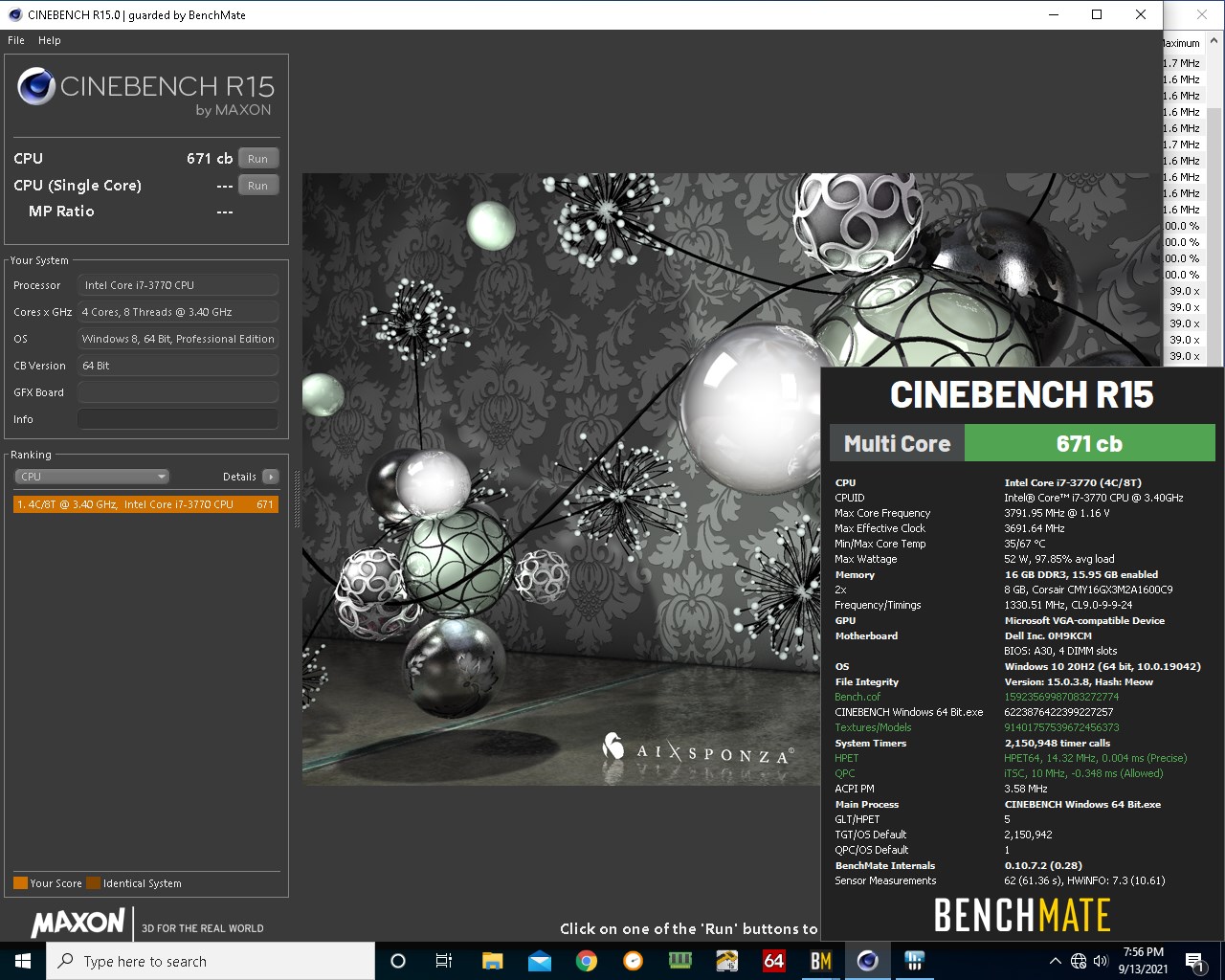Switch to Cinebench taskbar icon
The width and height of the screenshot is (1225, 980).
click(868, 961)
